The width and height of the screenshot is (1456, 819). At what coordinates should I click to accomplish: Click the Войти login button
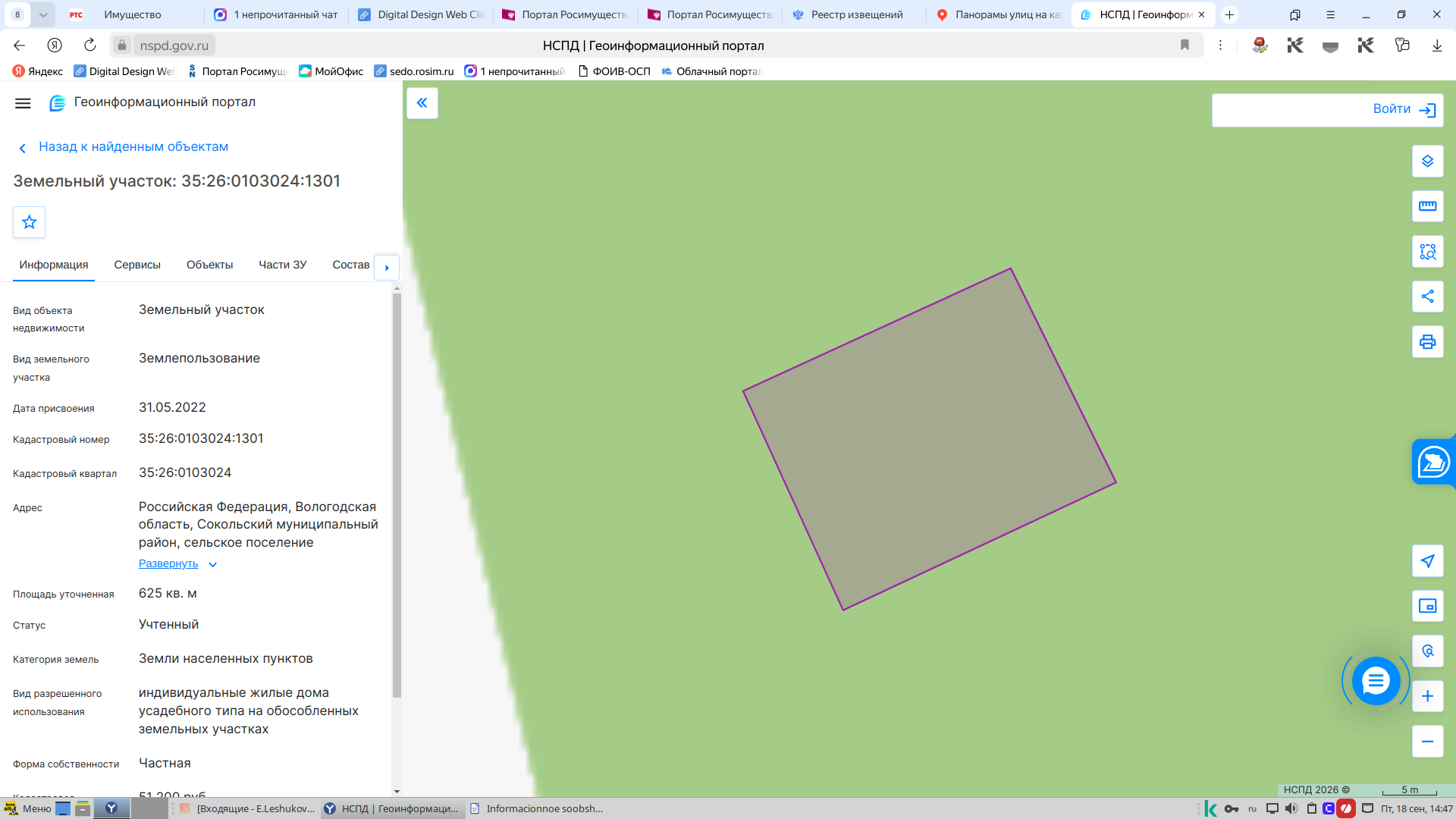[1328, 110]
